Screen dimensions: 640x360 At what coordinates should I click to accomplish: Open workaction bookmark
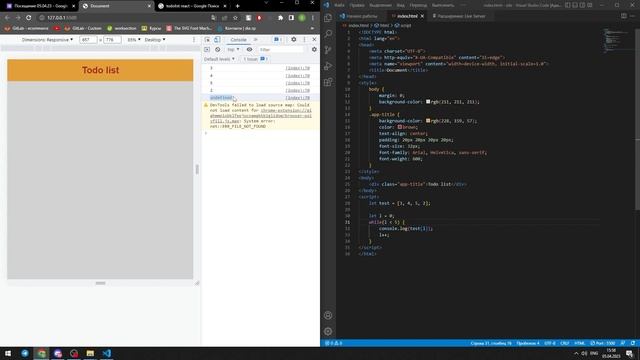pyautogui.click(x=122, y=28)
